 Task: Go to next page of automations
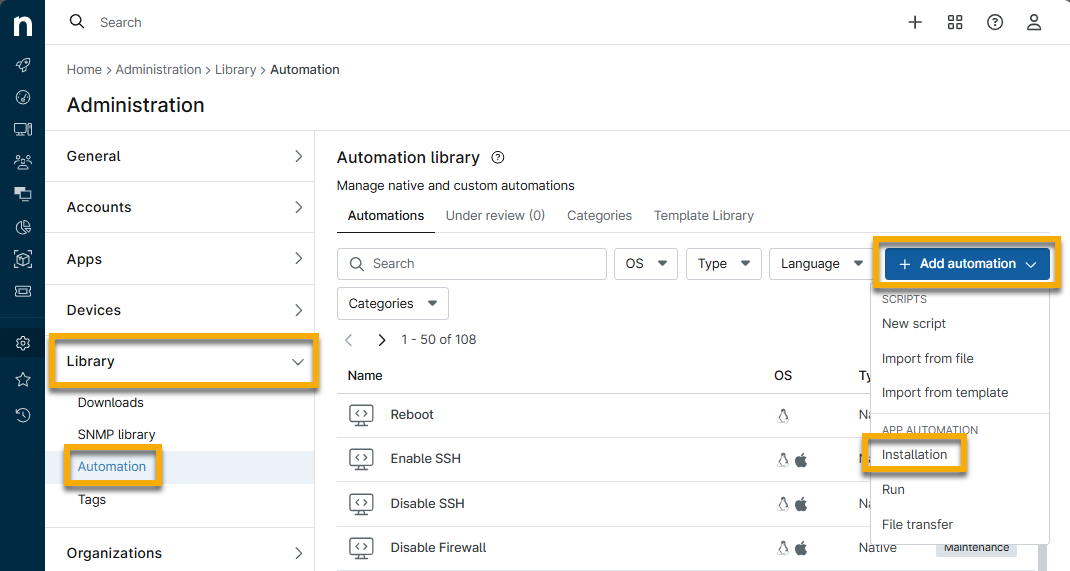click(382, 340)
